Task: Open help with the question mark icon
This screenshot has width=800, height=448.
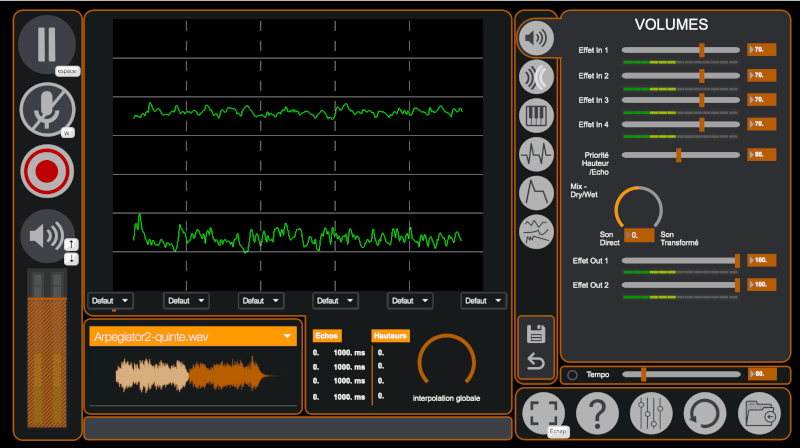Action: pyautogui.click(x=596, y=412)
